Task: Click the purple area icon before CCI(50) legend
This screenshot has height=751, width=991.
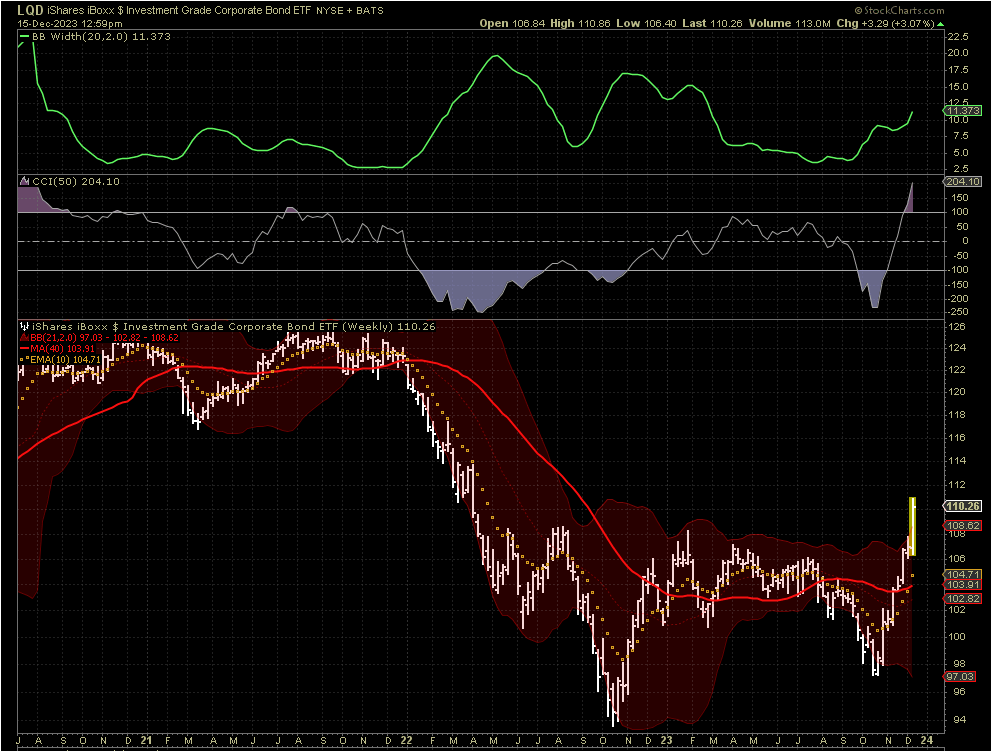Action: [25, 181]
